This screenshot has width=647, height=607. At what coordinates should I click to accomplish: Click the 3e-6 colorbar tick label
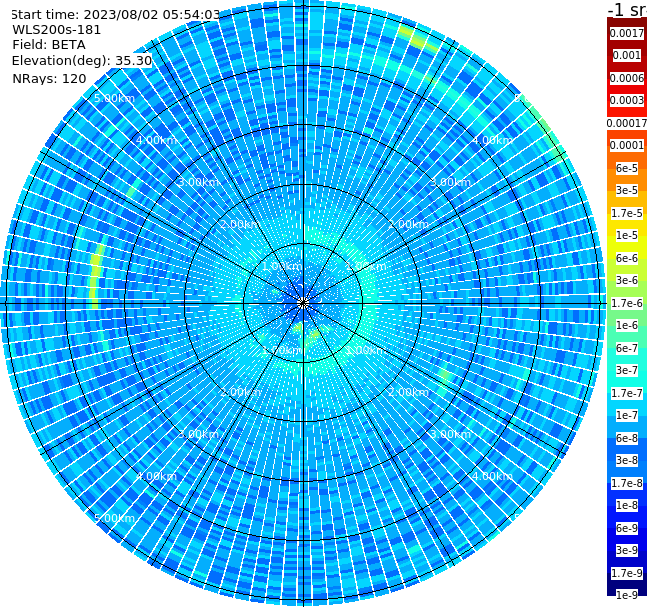pyautogui.click(x=627, y=280)
